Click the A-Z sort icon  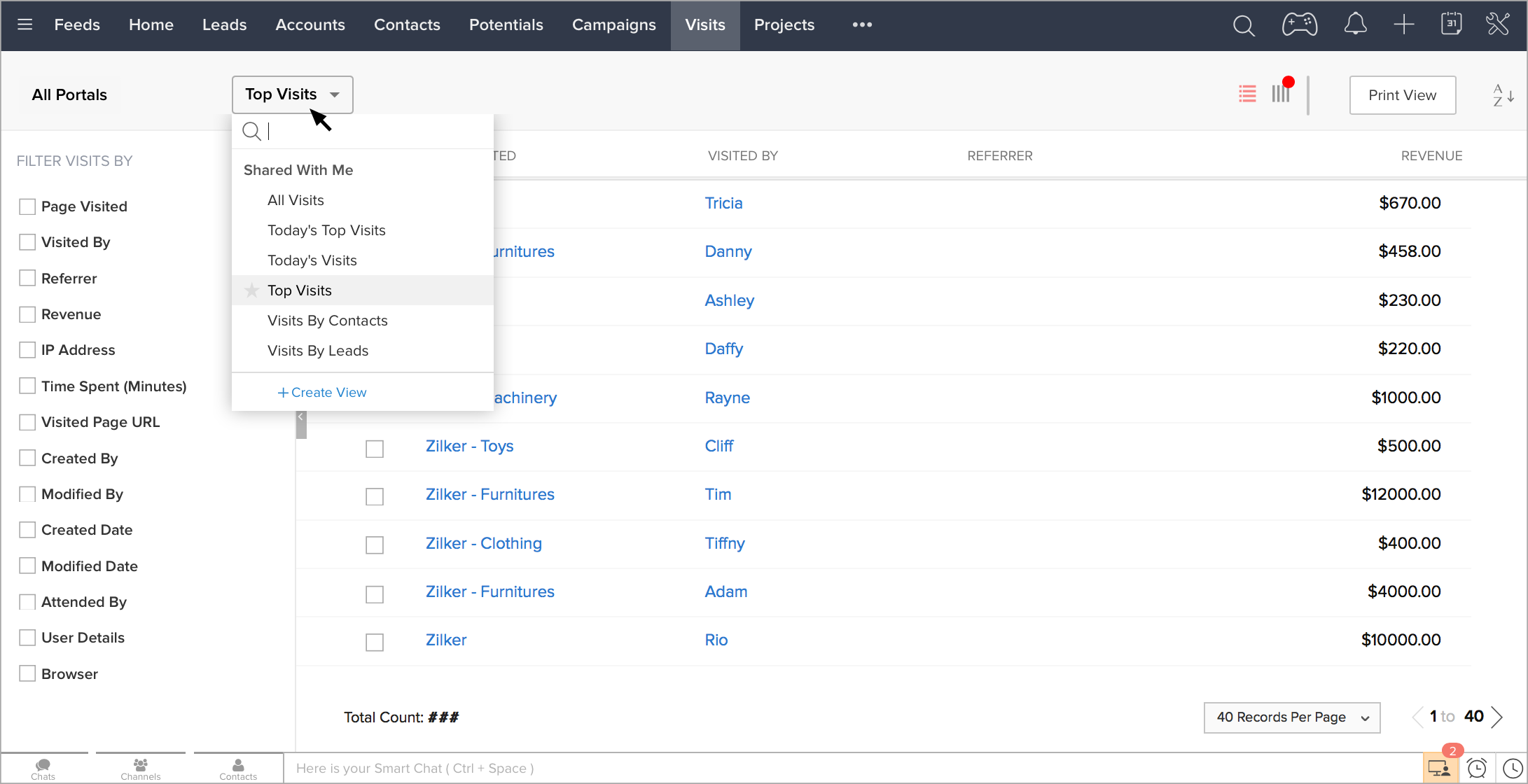[1503, 95]
